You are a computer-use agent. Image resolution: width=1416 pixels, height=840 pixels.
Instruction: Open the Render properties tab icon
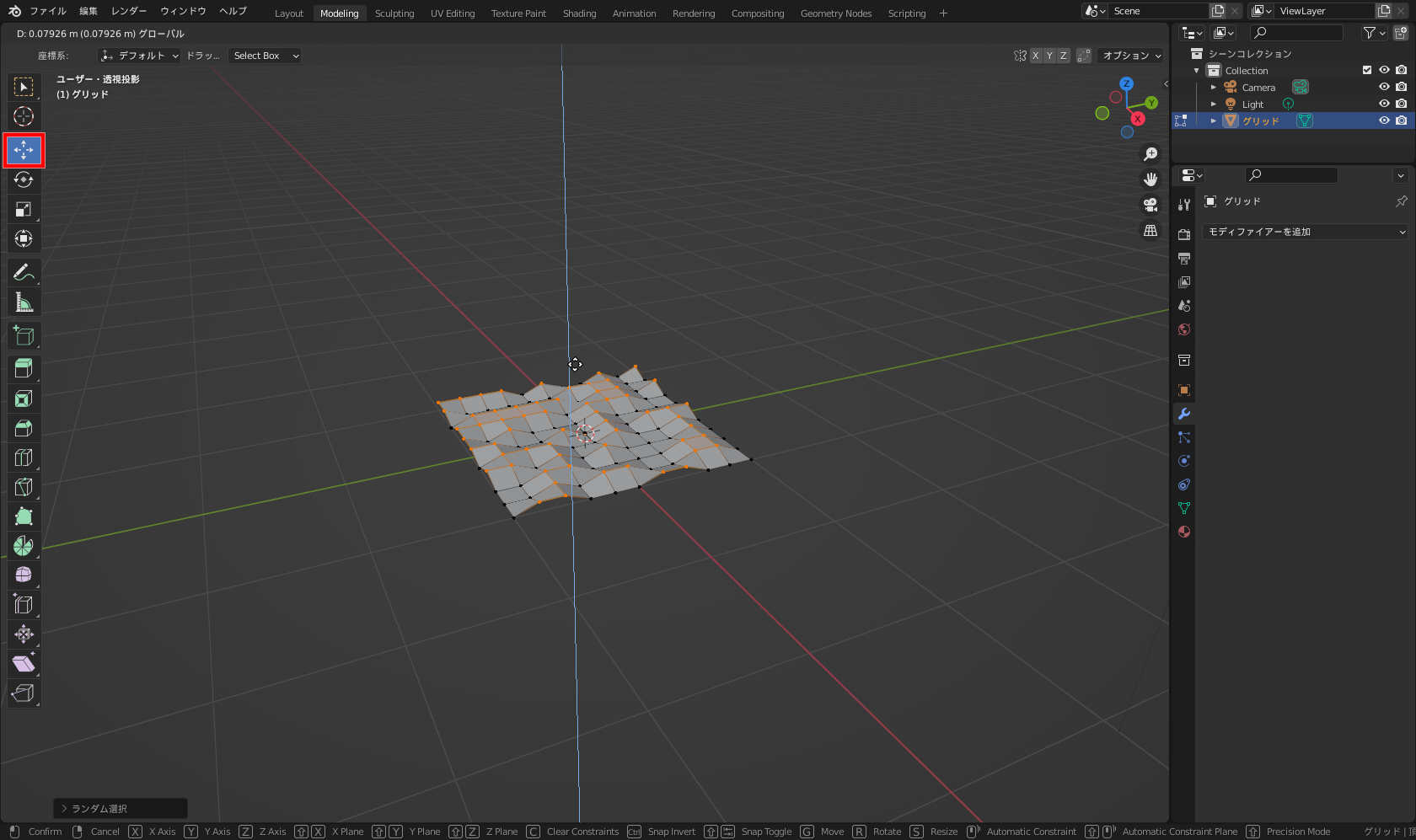(x=1184, y=234)
